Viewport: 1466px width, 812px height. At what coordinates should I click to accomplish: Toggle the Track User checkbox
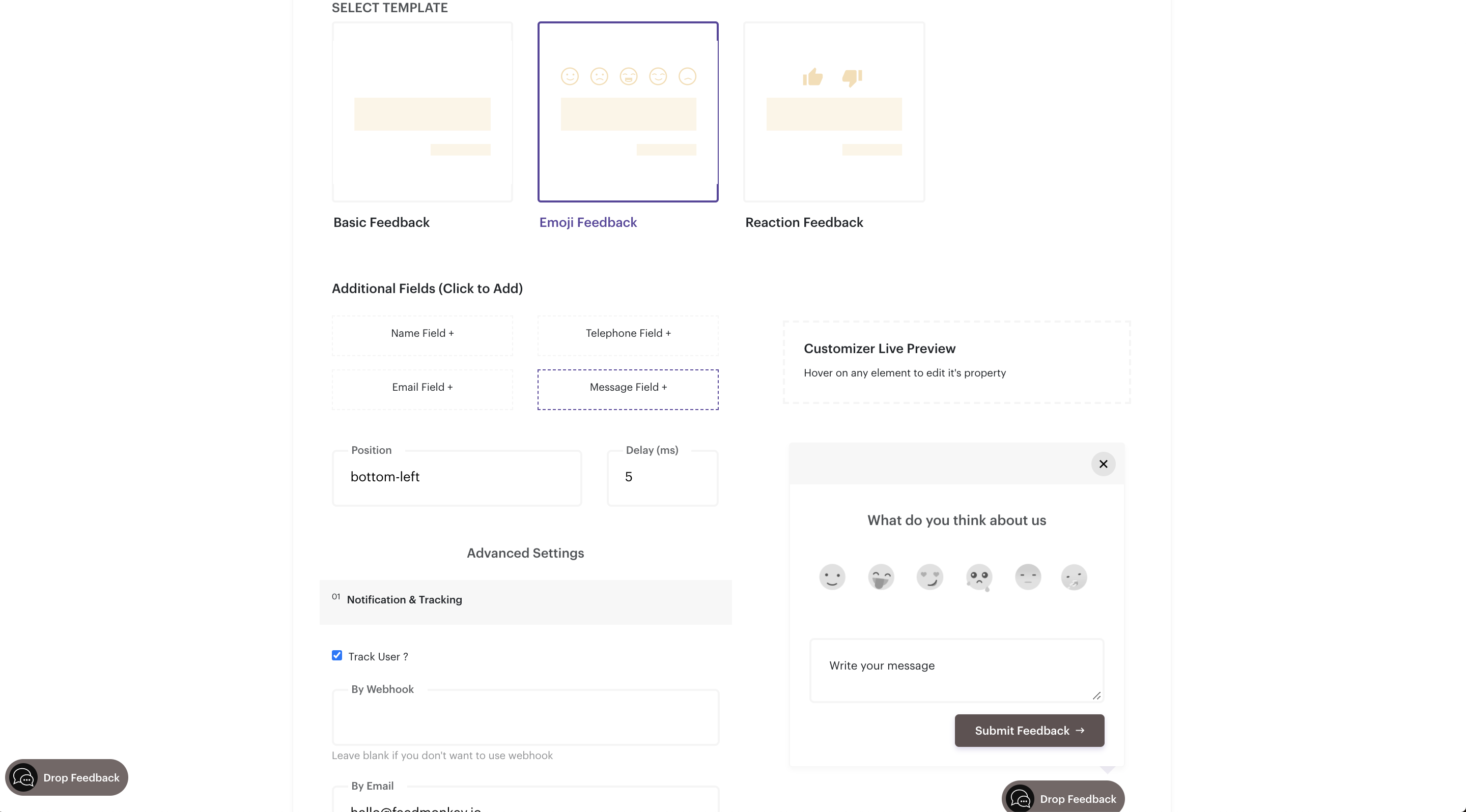click(337, 655)
